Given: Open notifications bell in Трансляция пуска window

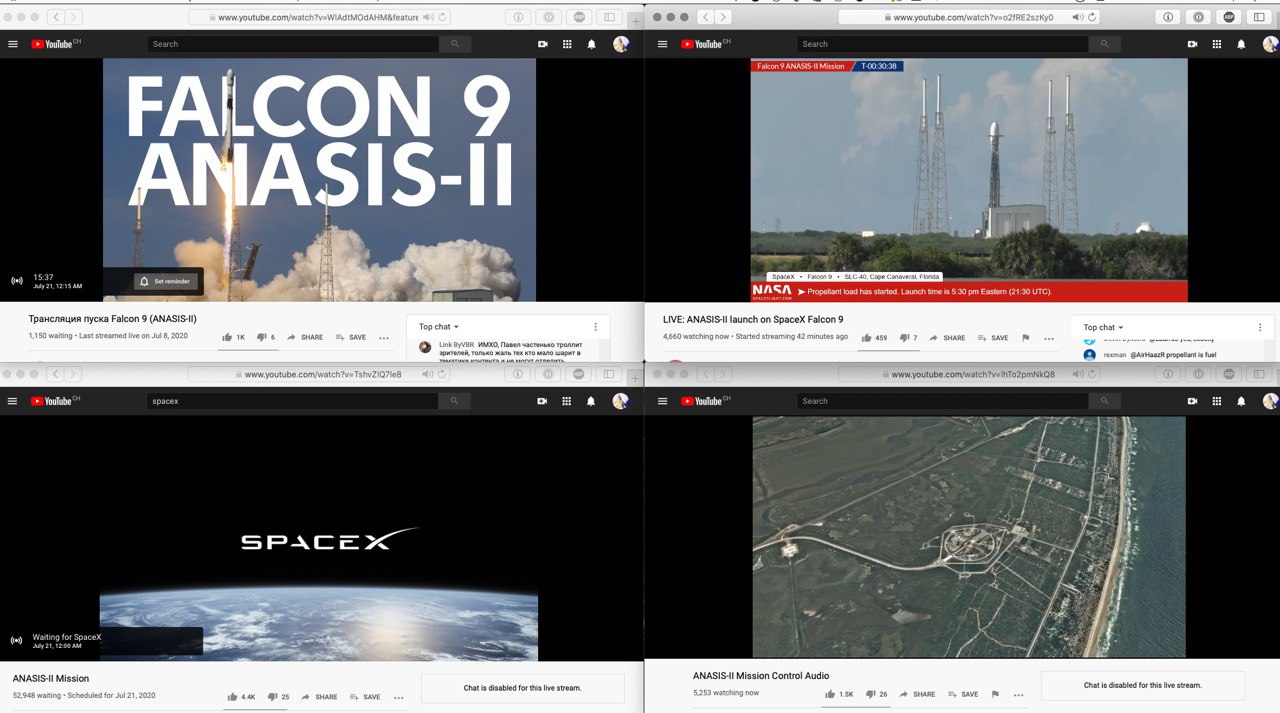Looking at the screenshot, I should [591, 44].
